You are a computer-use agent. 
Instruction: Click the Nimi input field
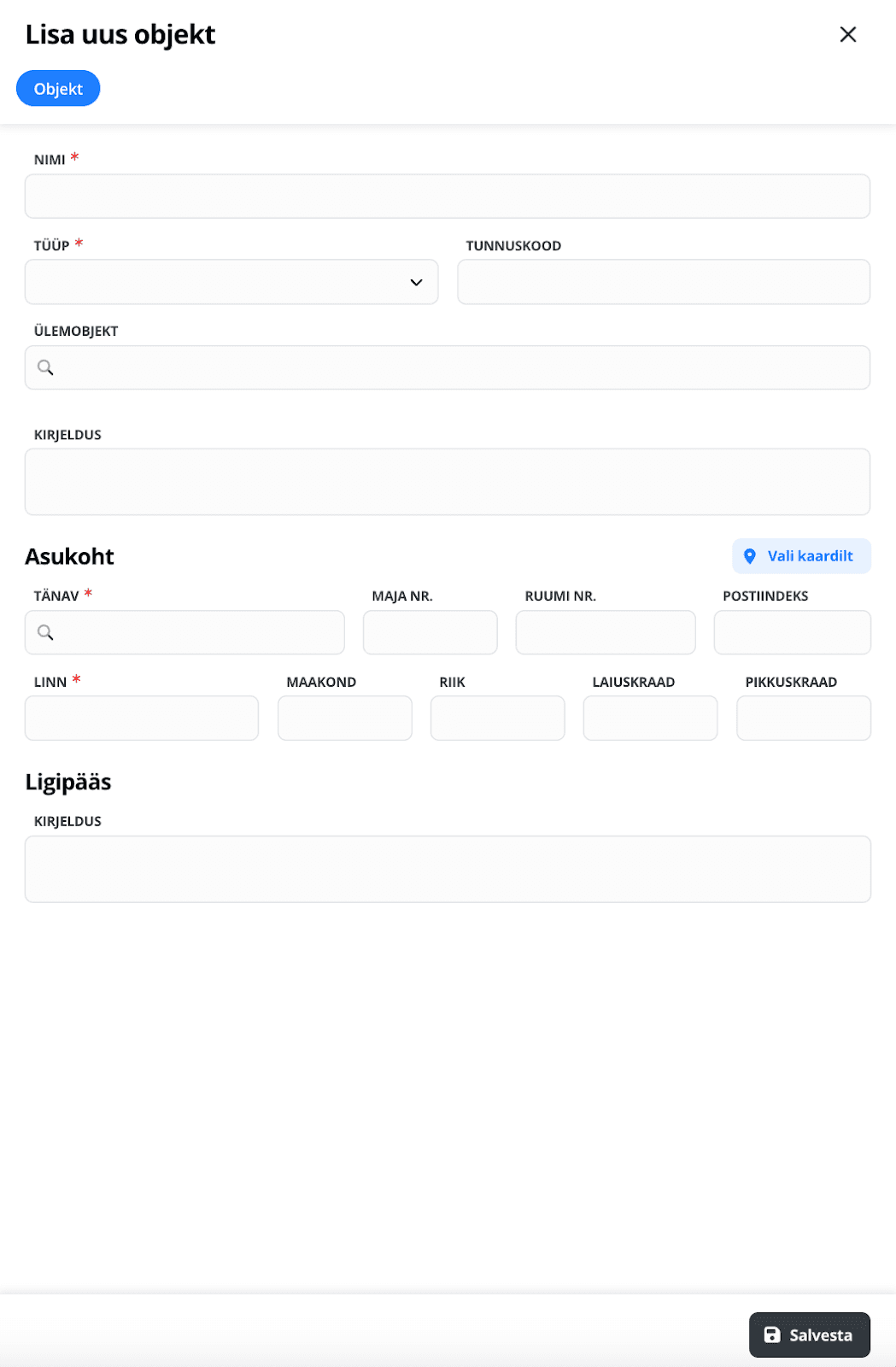[448, 197]
